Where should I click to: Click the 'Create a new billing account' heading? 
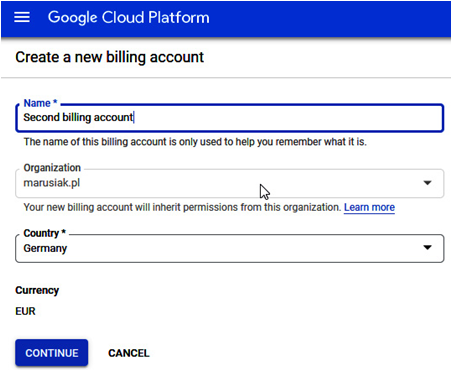click(109, 57)
